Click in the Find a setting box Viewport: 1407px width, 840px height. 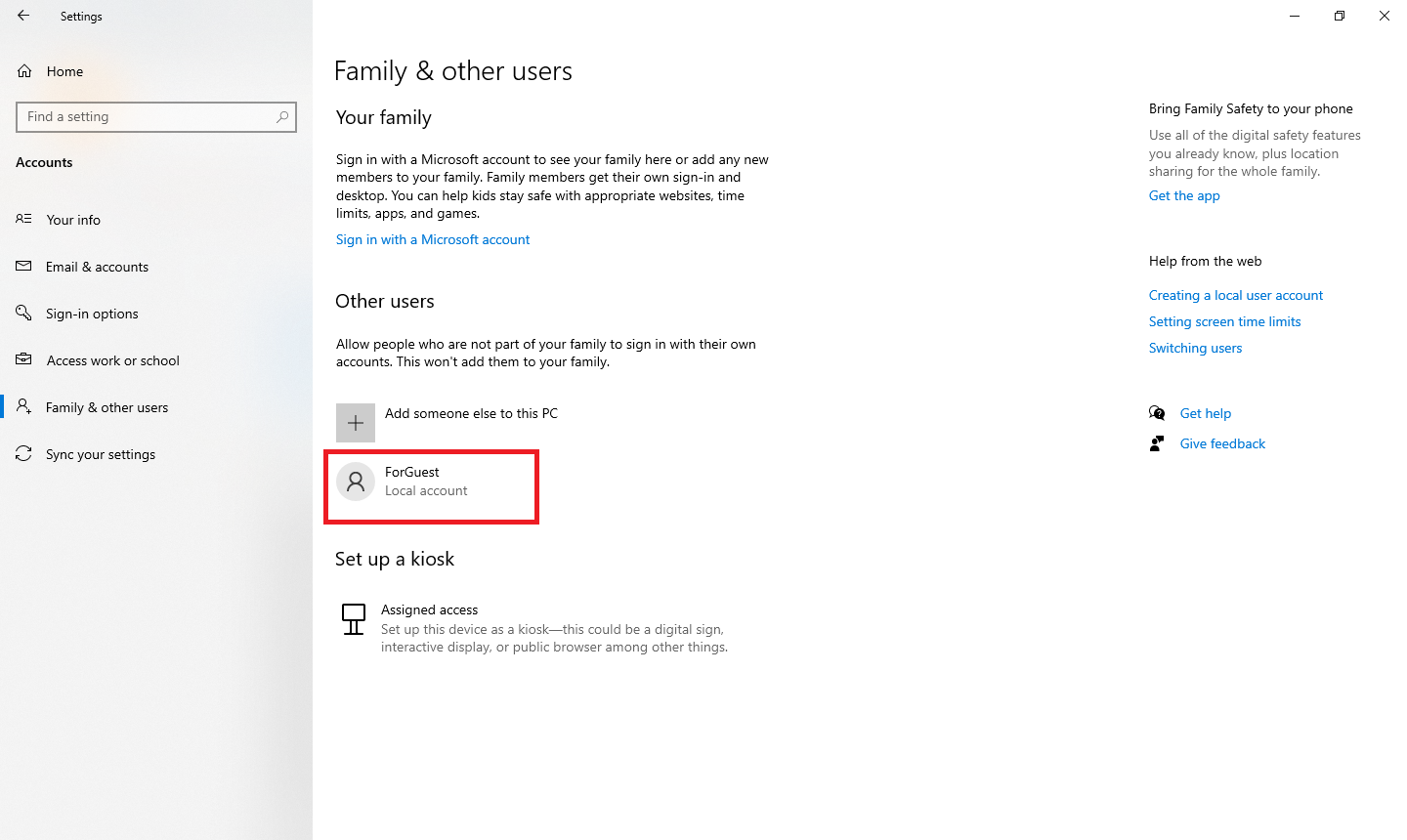156,116
